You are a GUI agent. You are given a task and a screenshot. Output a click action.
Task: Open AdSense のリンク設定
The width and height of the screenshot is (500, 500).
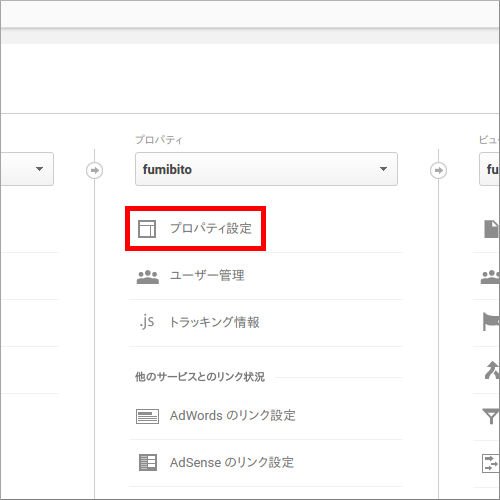[x=232, y=463]
